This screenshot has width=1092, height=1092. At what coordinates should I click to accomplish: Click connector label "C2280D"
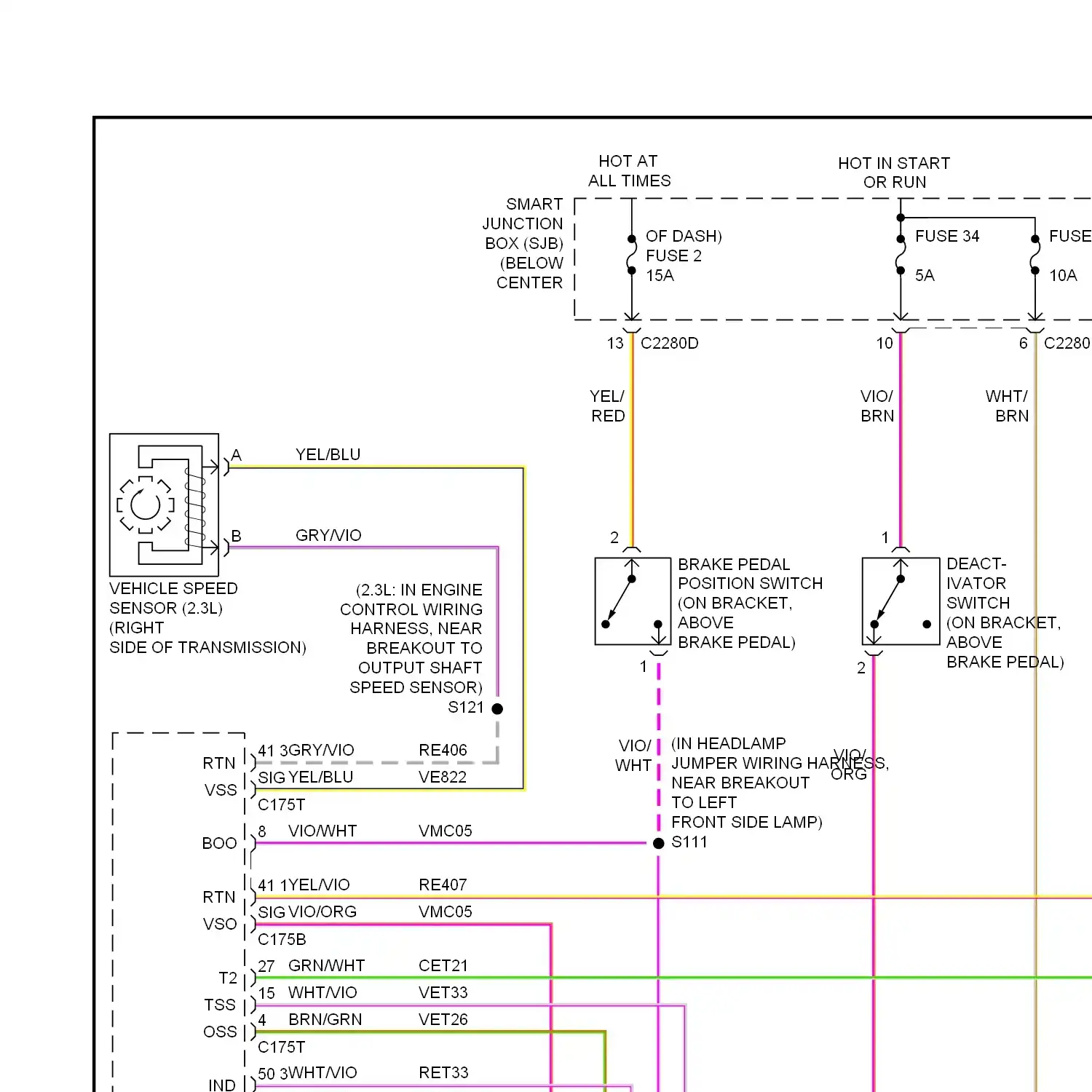point(669,343)
